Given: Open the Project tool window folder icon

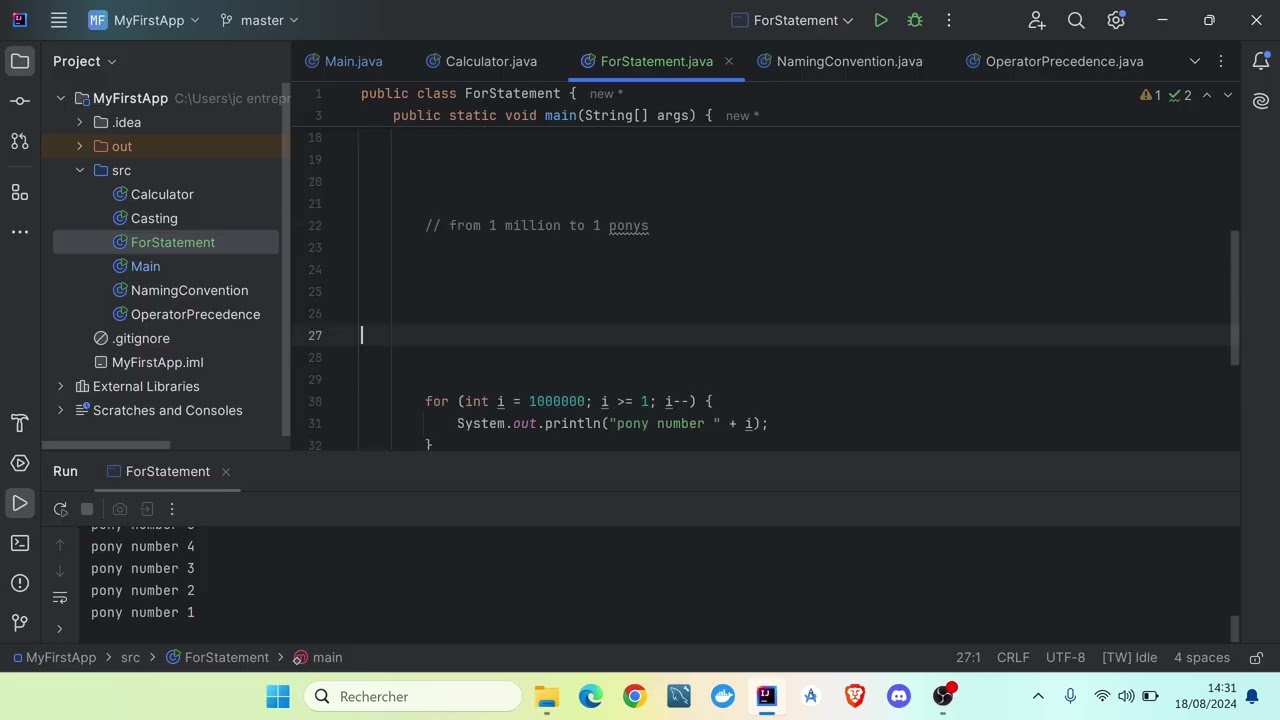Looking at the screenshot, I should point(20,61).
